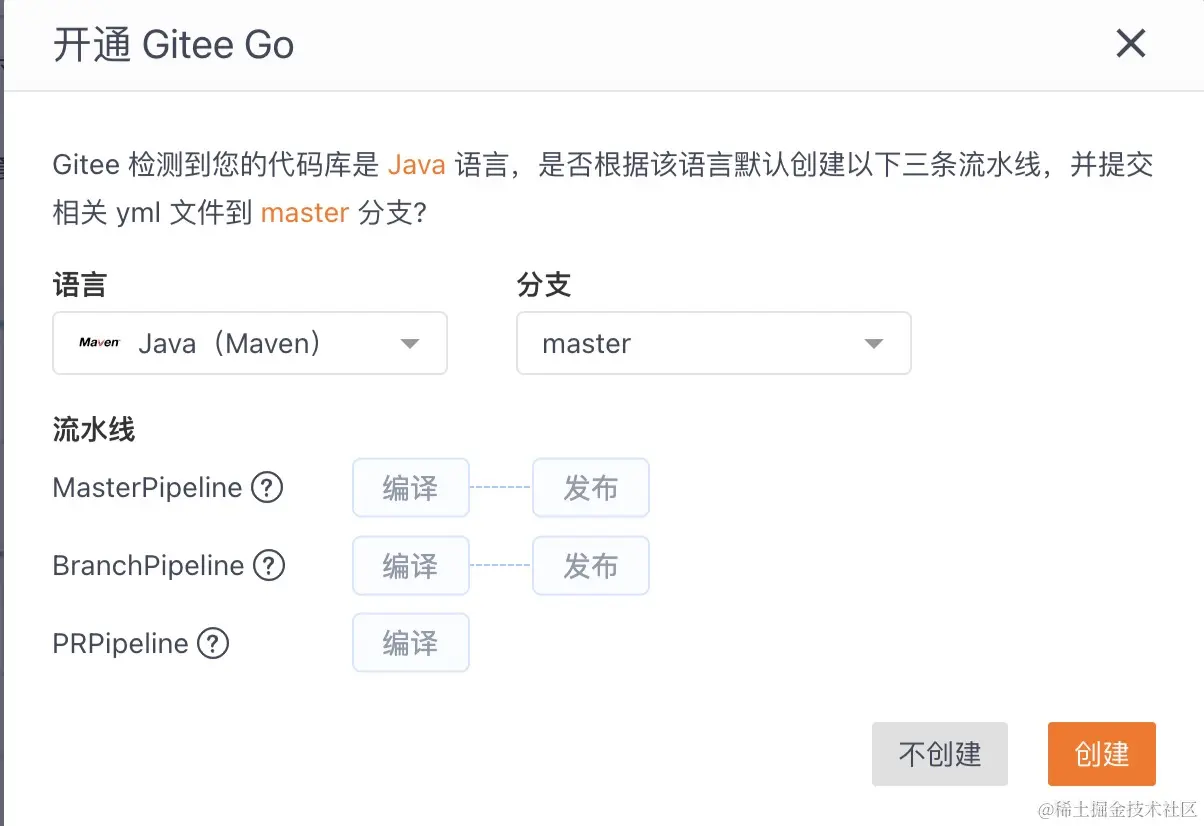This screenshot has height=826, width=1204.
Task: Click the 不创建 button
Action: (x=939, y=754)
